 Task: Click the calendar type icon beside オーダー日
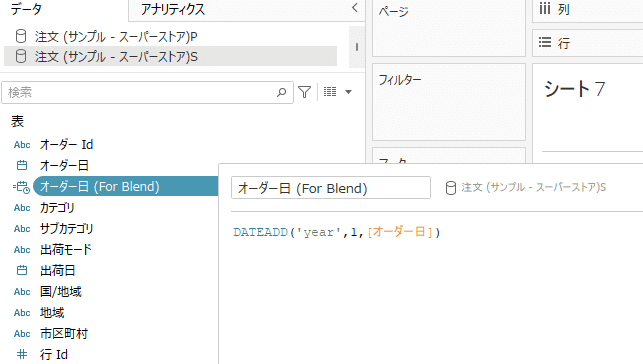click(x=22, y=165)
